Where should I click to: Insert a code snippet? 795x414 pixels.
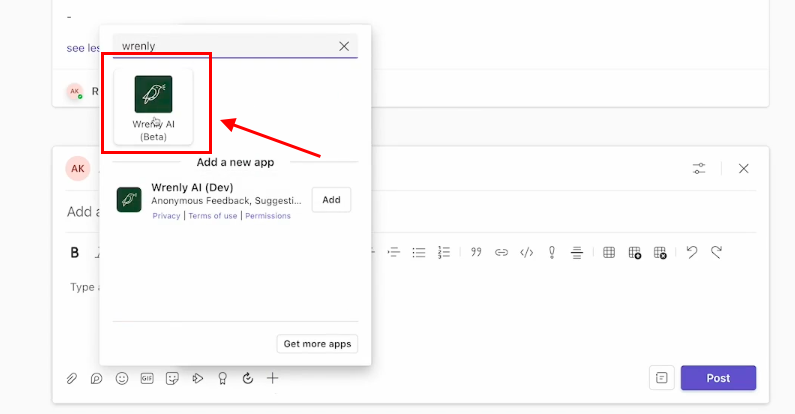click(x=526, y=252)
